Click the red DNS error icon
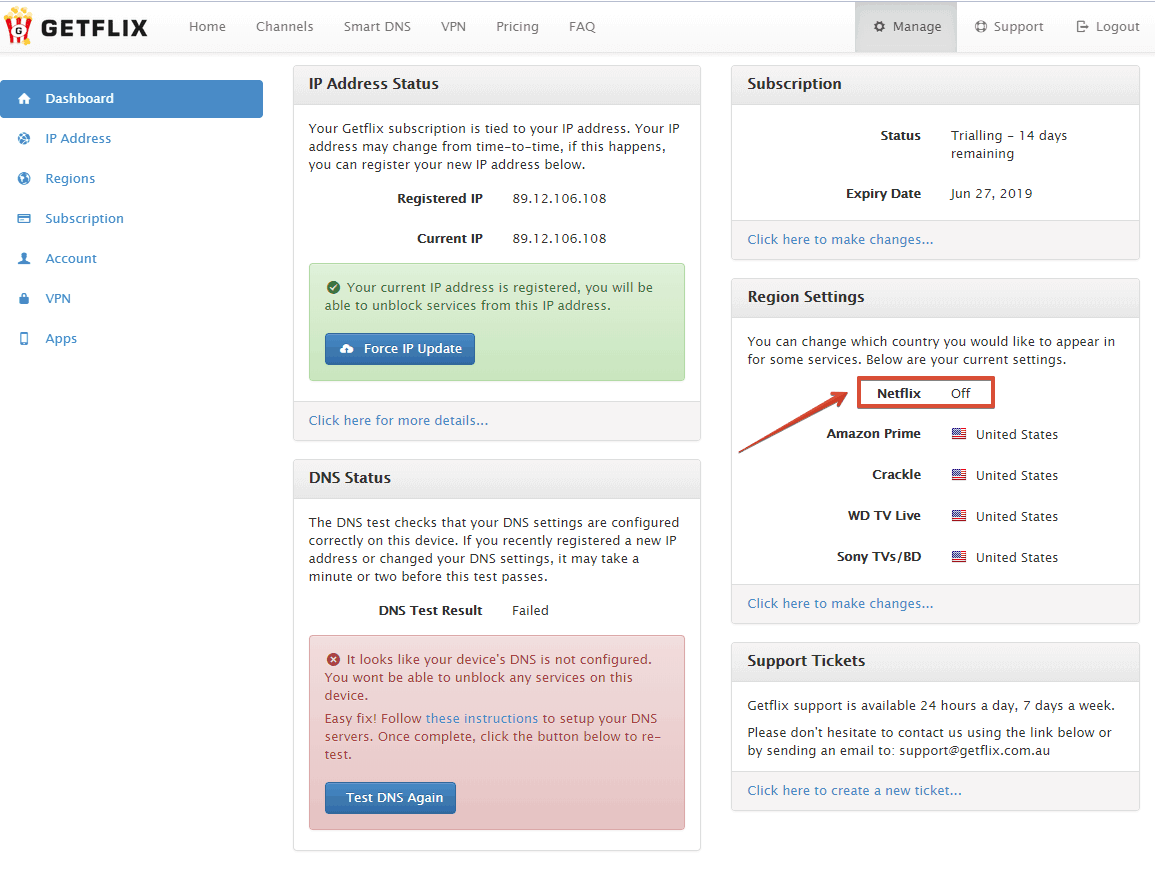This screenshot has width=1155, height=876. 334,659
